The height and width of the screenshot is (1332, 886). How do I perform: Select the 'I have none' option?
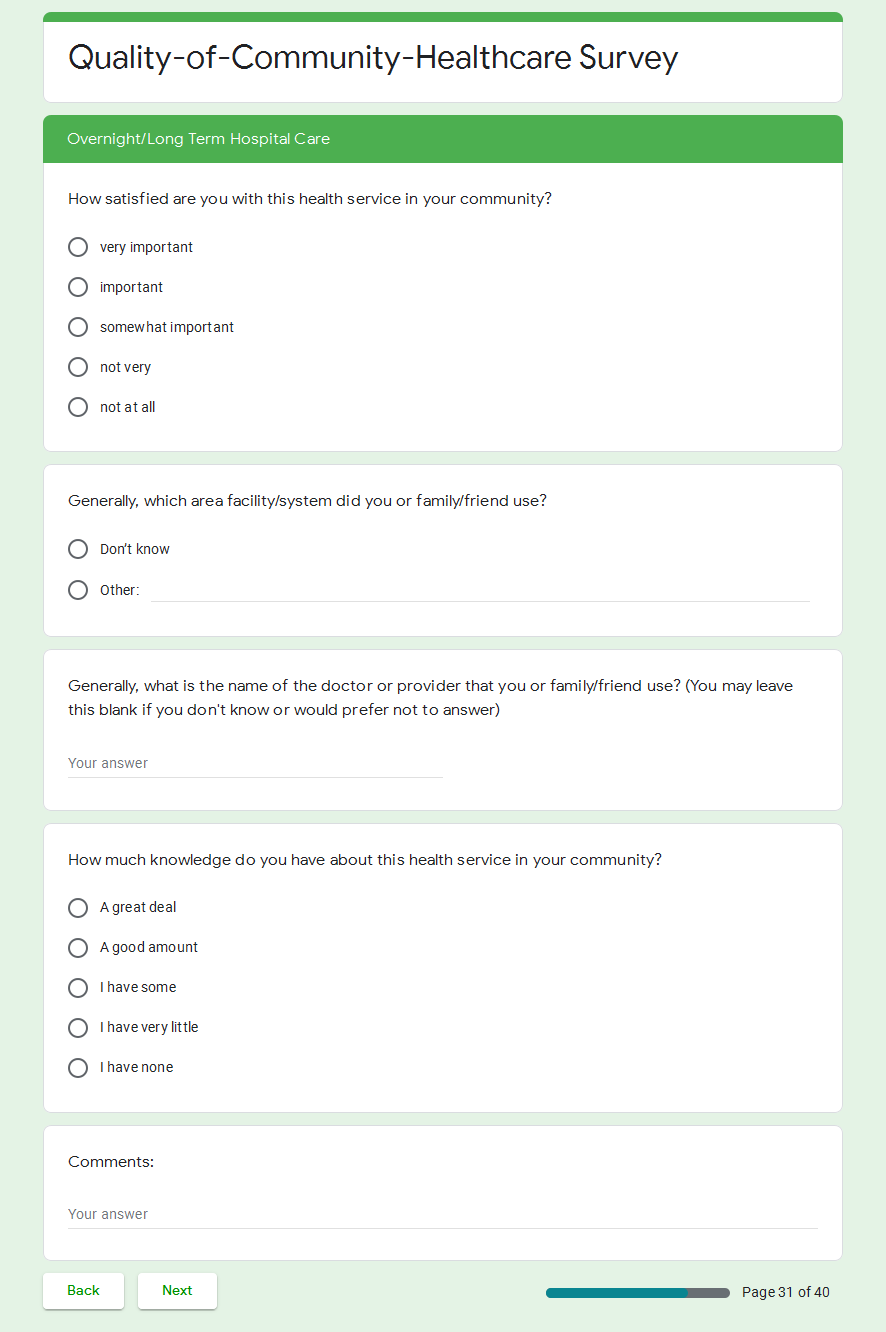(78, 1068)
